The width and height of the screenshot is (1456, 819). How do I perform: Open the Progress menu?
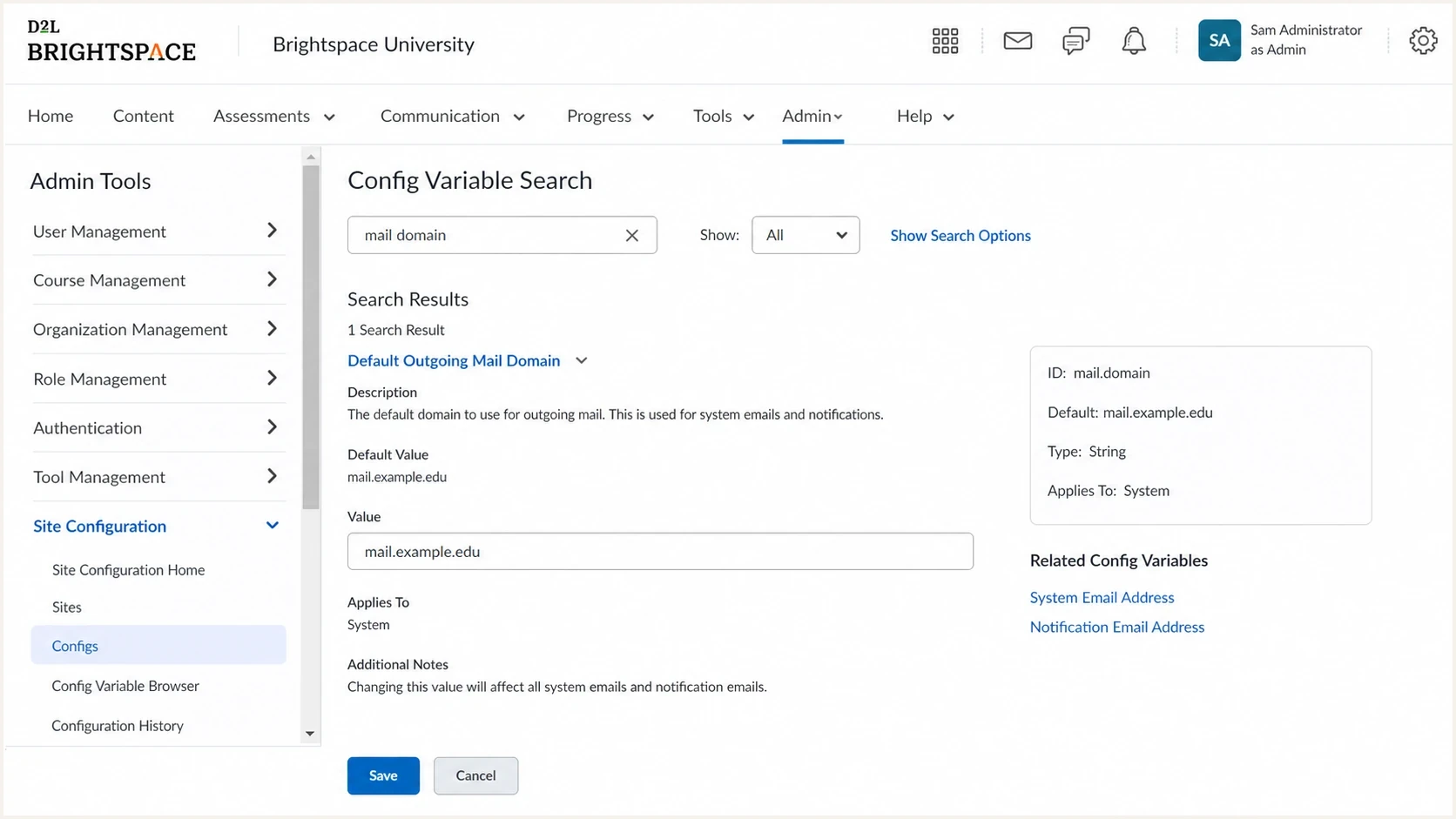610,116
